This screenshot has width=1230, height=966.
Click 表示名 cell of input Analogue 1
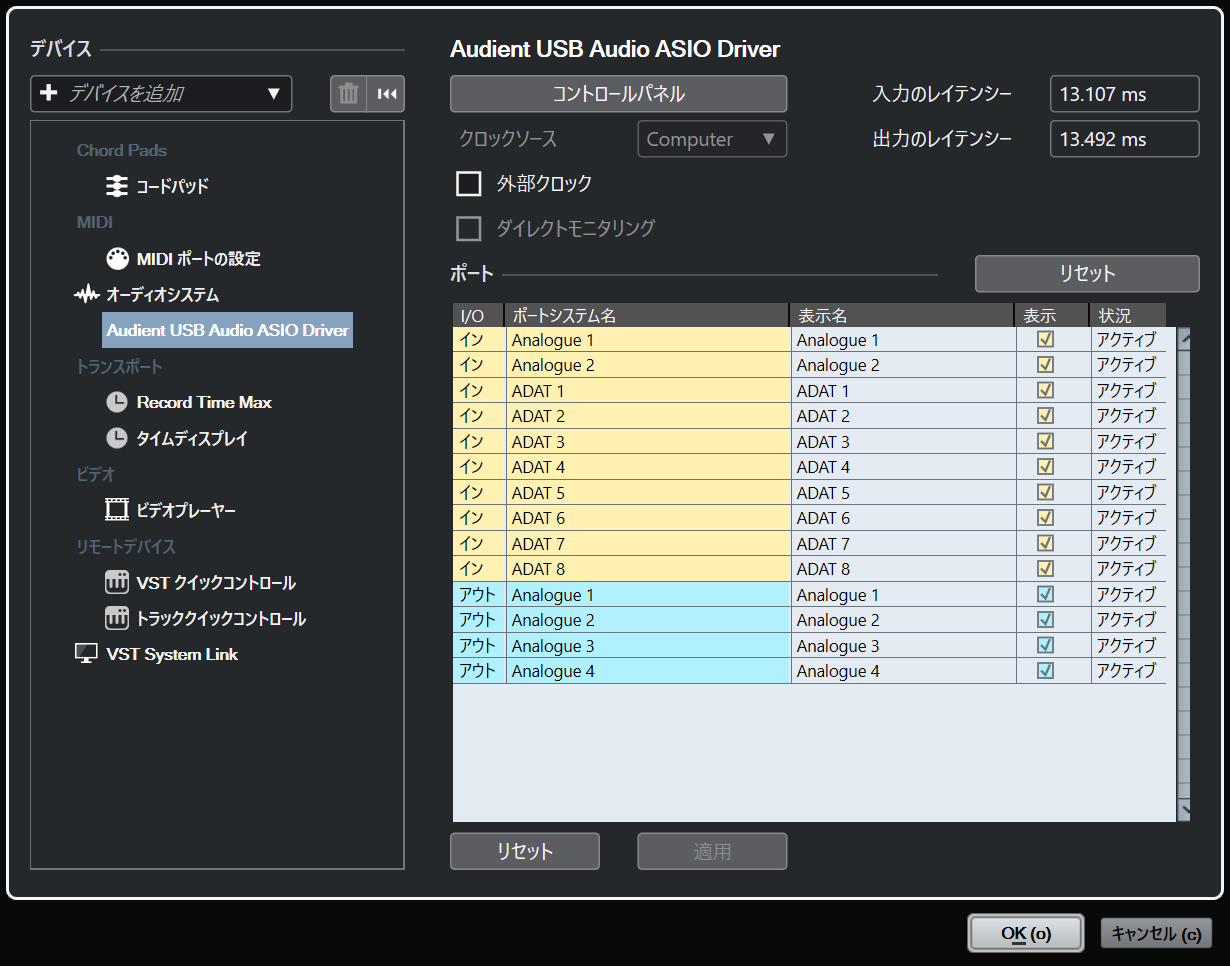tap(903, 340)
